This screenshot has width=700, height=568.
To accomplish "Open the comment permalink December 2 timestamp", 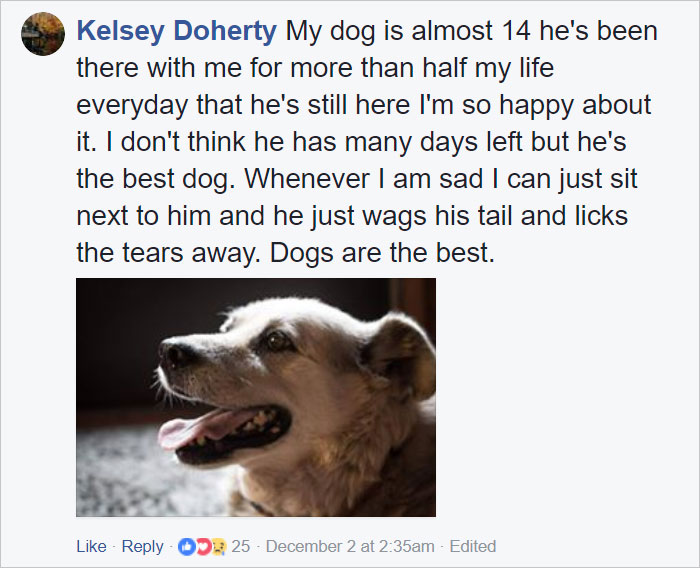I will [x=350, y=547].
